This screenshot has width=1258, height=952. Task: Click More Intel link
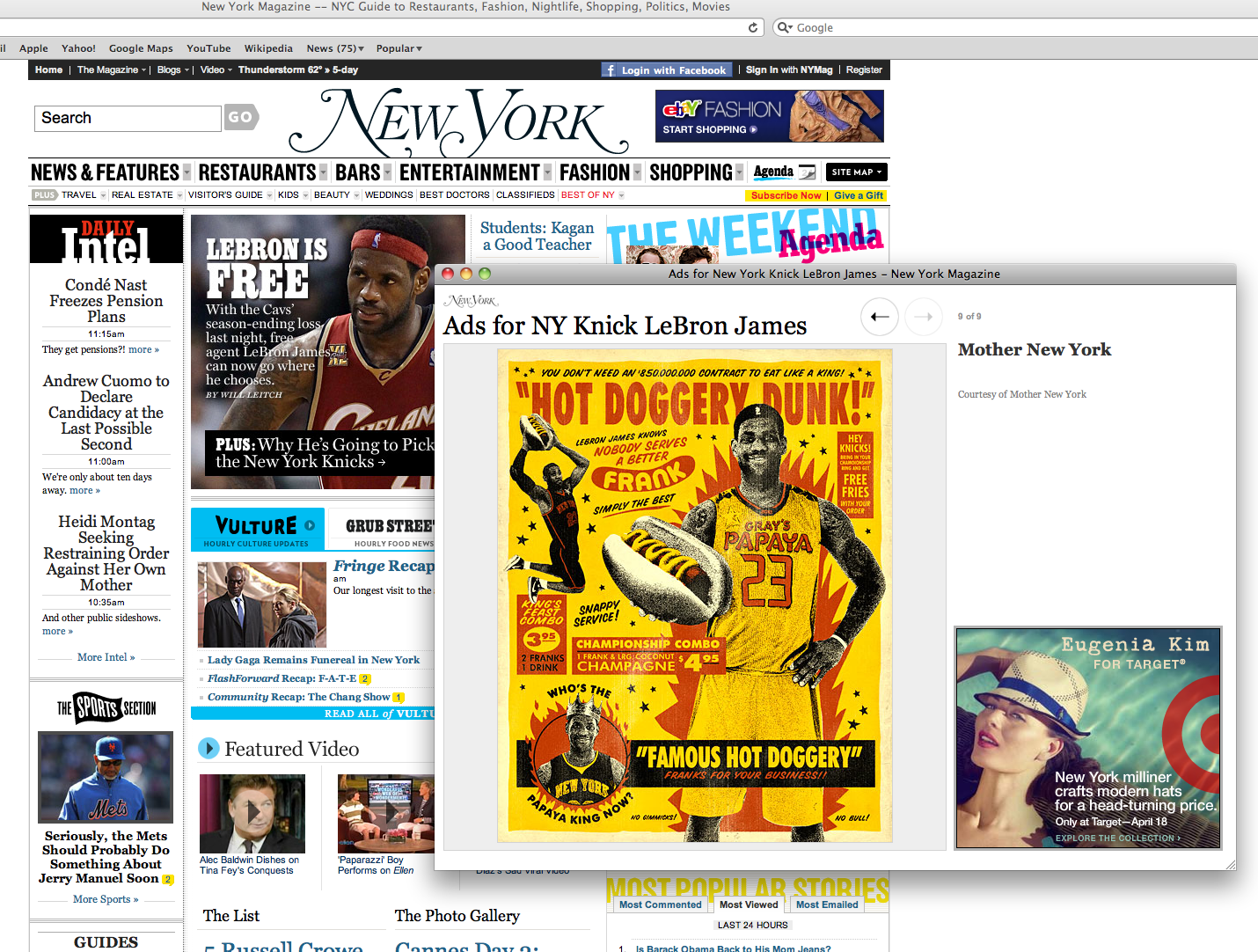point(106,657)
